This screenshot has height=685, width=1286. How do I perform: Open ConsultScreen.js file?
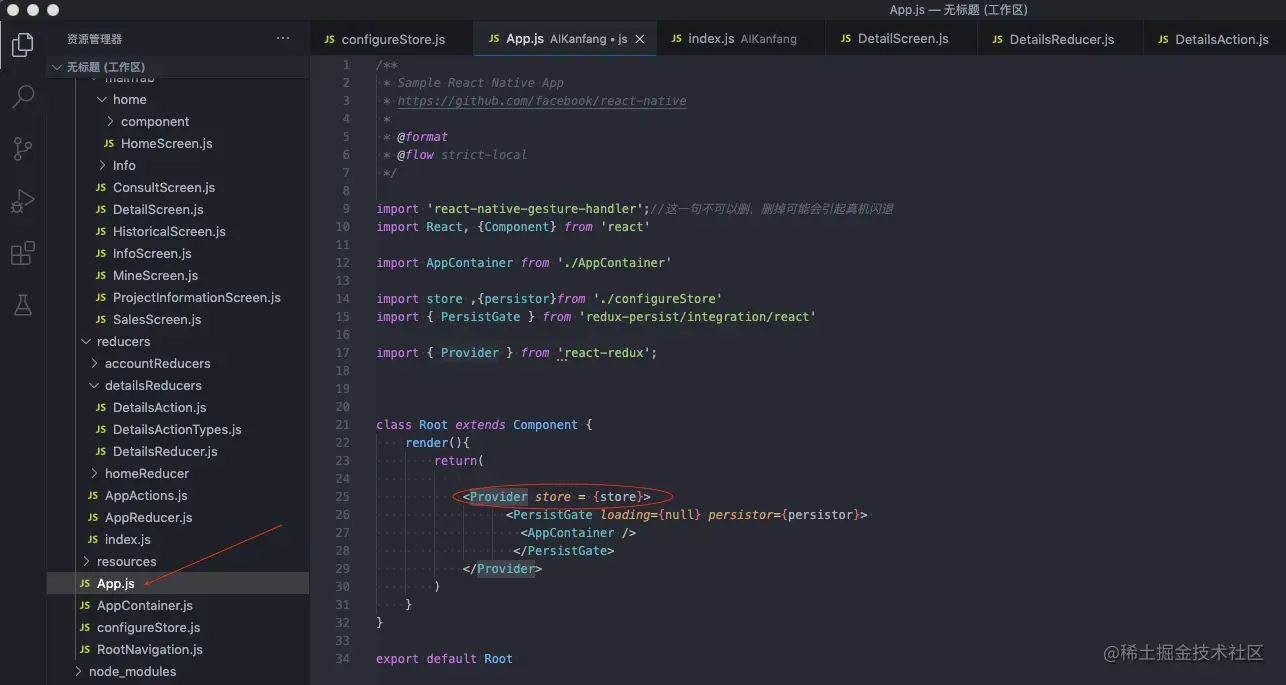(x=178, y=187)
